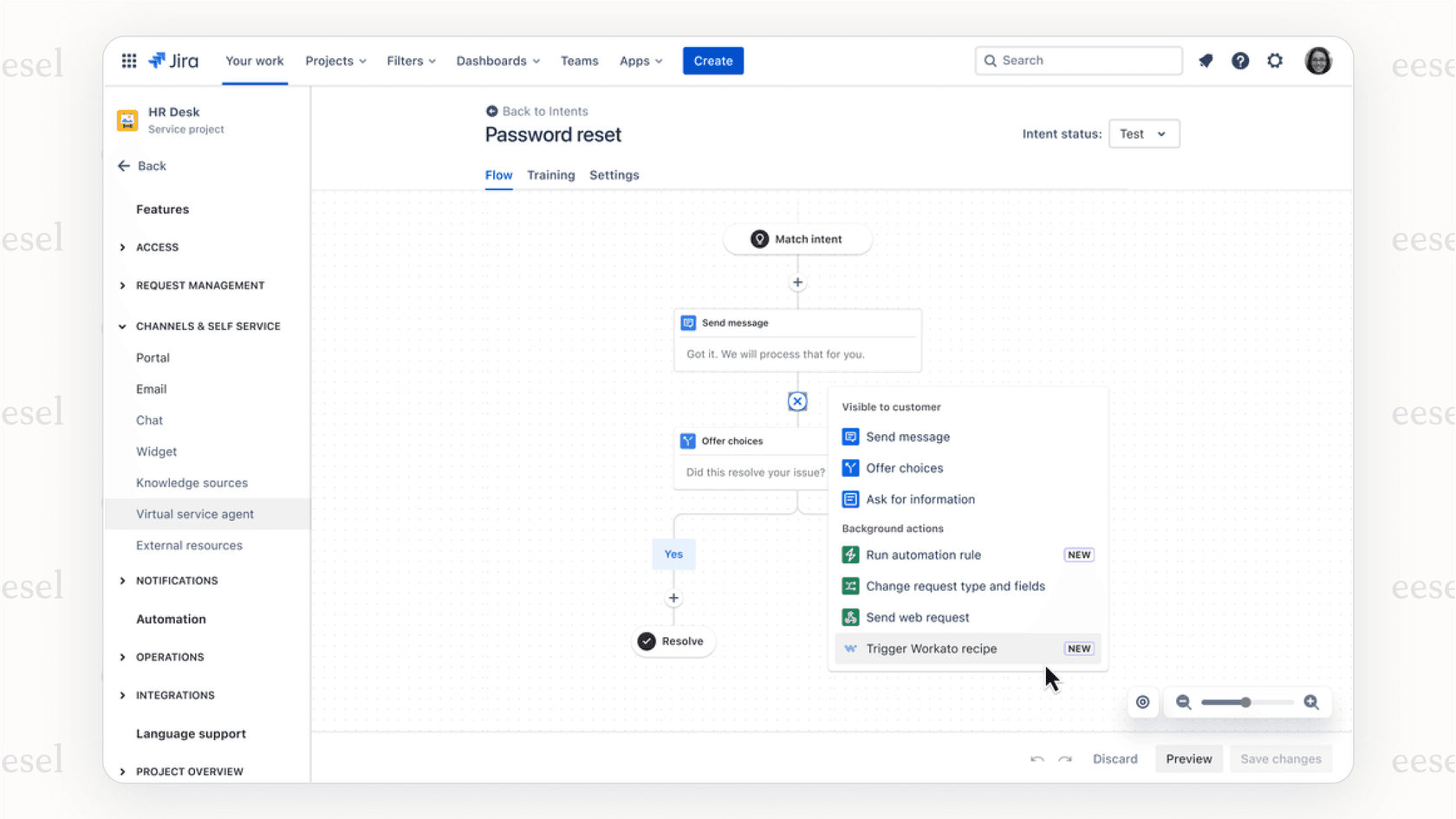The height and width of the screenshot is (819, 1456).
Task: Open the settings gear icon
Action: coord(1275,61)
